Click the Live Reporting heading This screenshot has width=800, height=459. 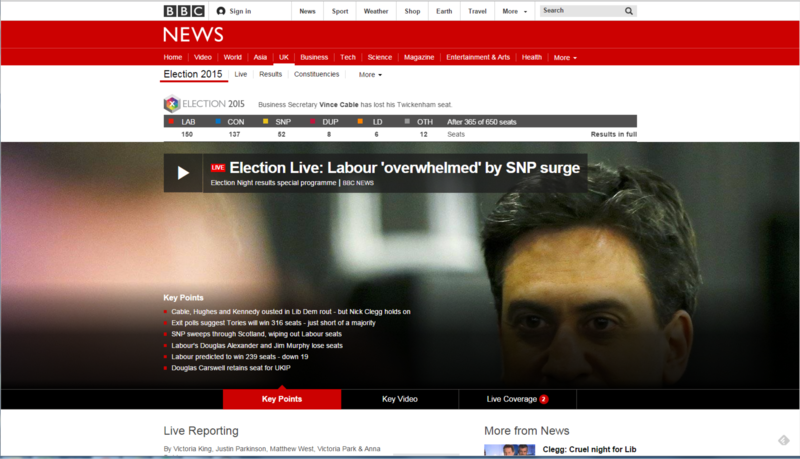[x=201, y=431]
